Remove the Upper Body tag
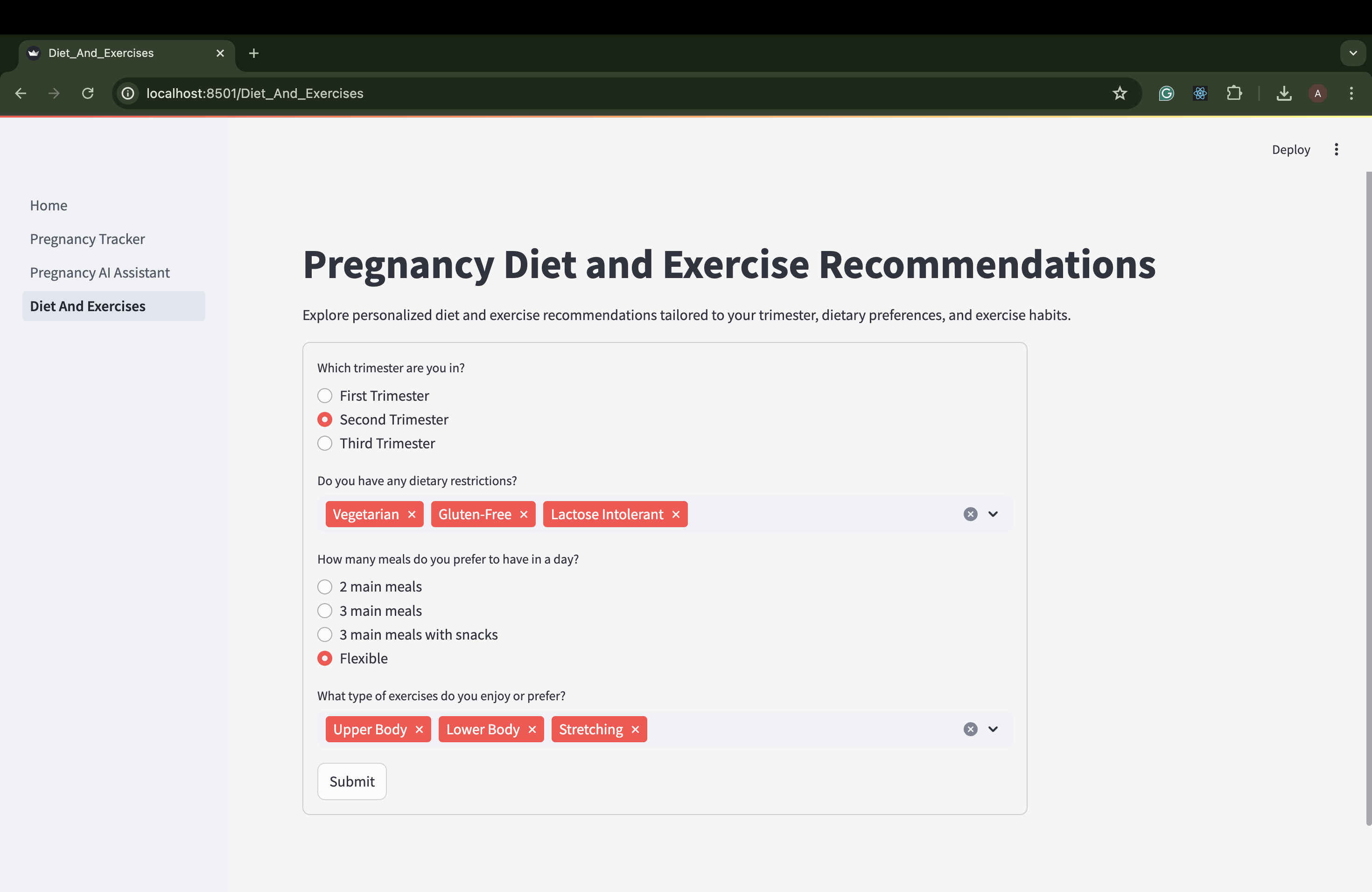This screenshot has height=892, width=1372. pos(419,729)
